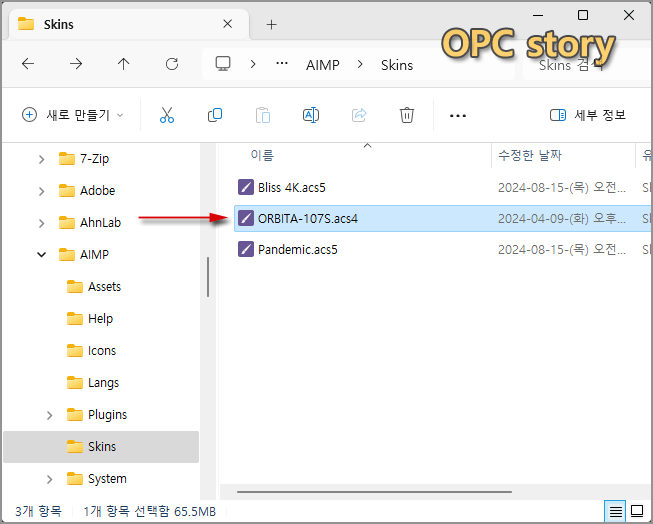
Task: Copy the selected file
Action: pyautogui.click(x=215, y=115)
